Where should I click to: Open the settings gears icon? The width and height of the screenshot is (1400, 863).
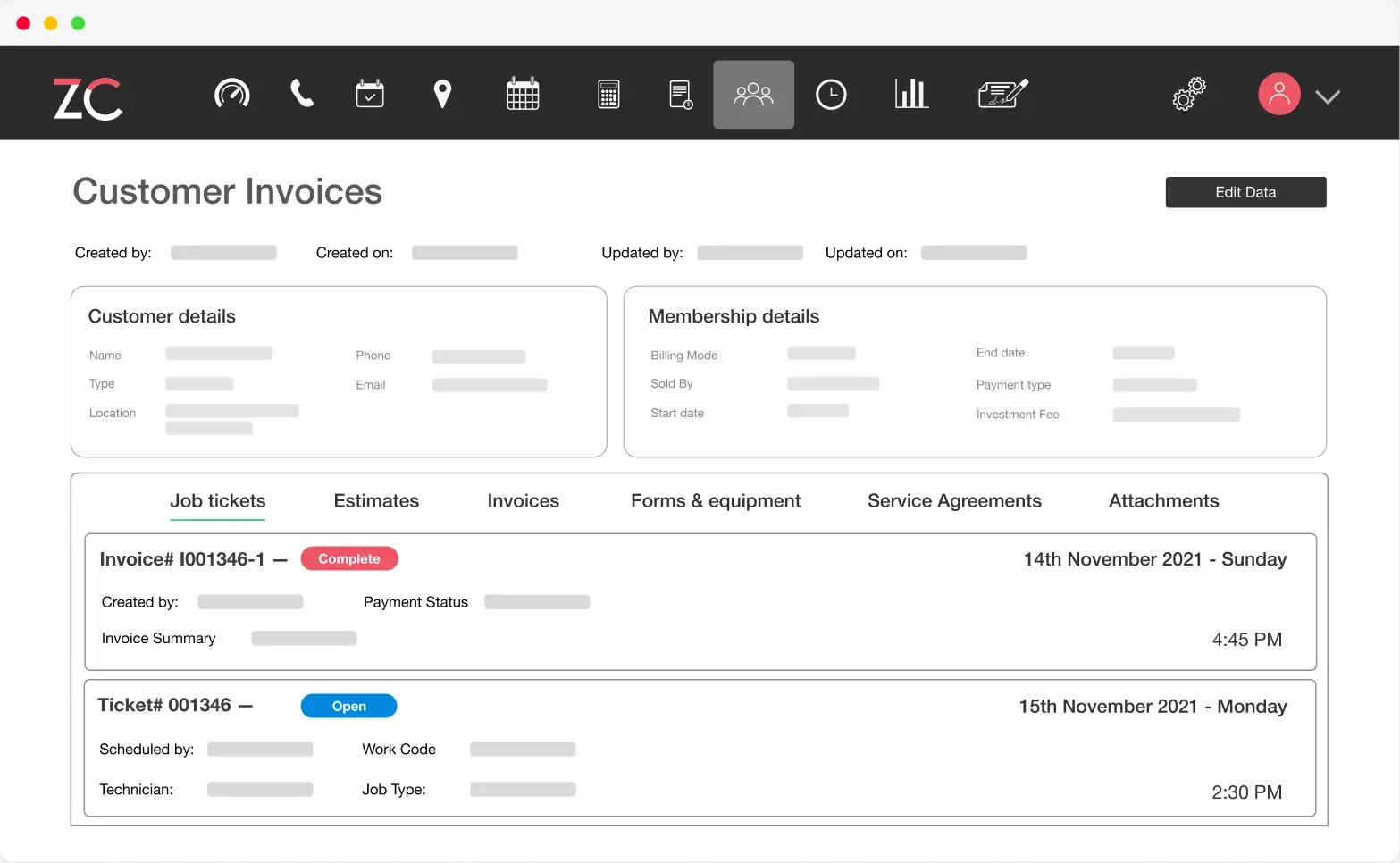click(x=1189, y=94)
